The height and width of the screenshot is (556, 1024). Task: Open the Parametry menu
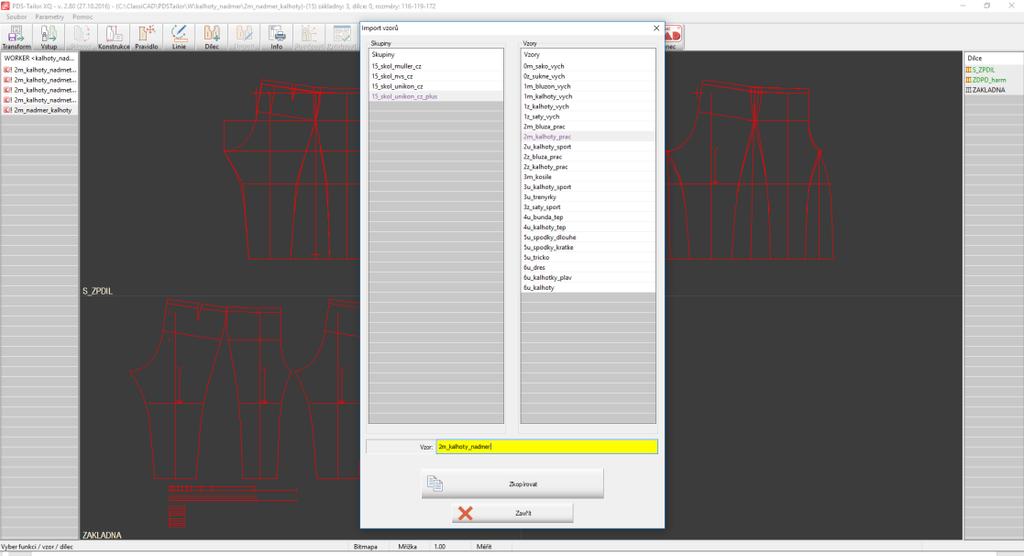[50, 17]
